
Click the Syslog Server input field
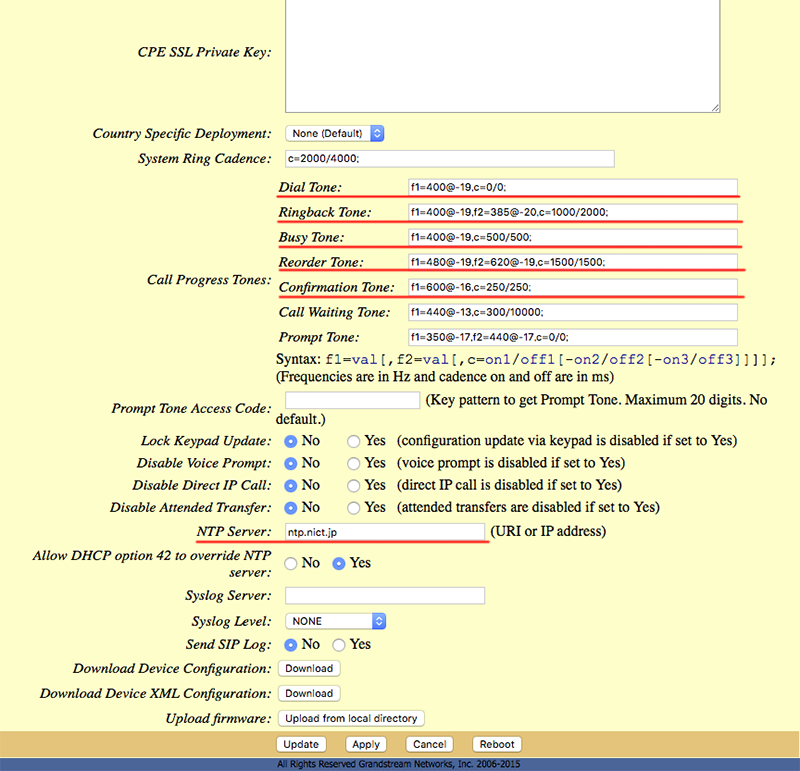(385, 595)
